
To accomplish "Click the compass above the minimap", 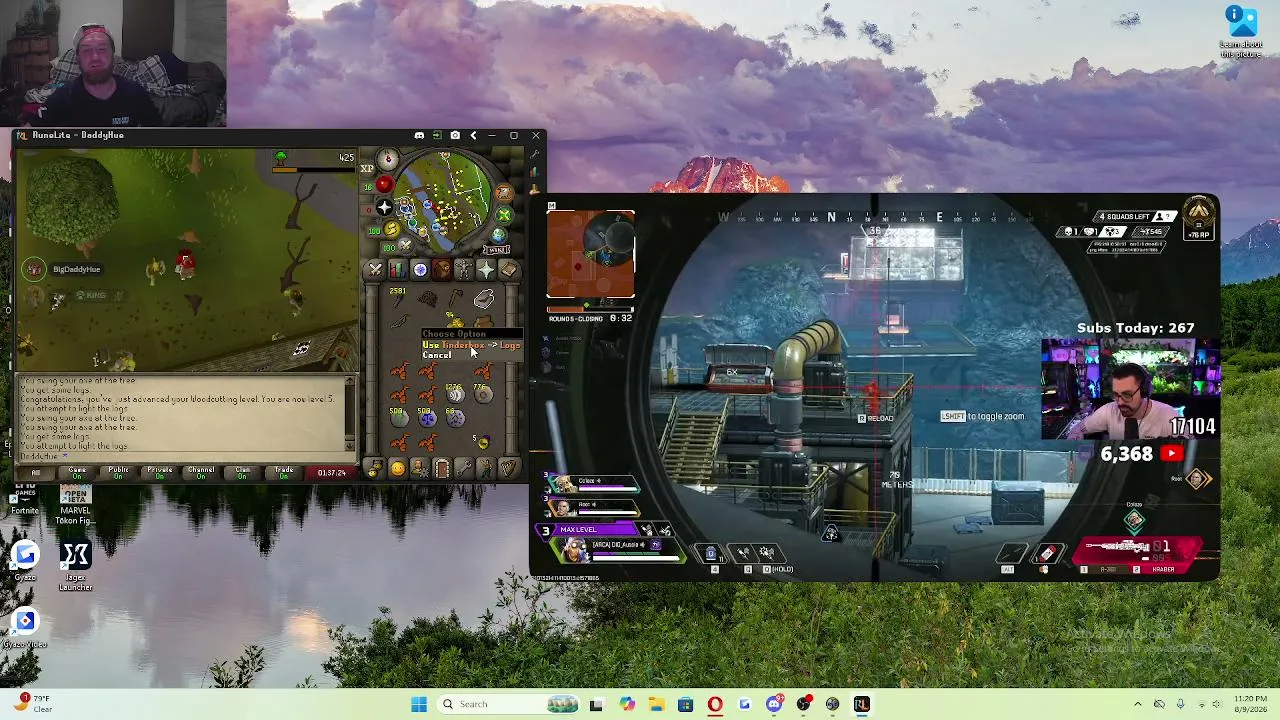I will click(x=388, y=160).
